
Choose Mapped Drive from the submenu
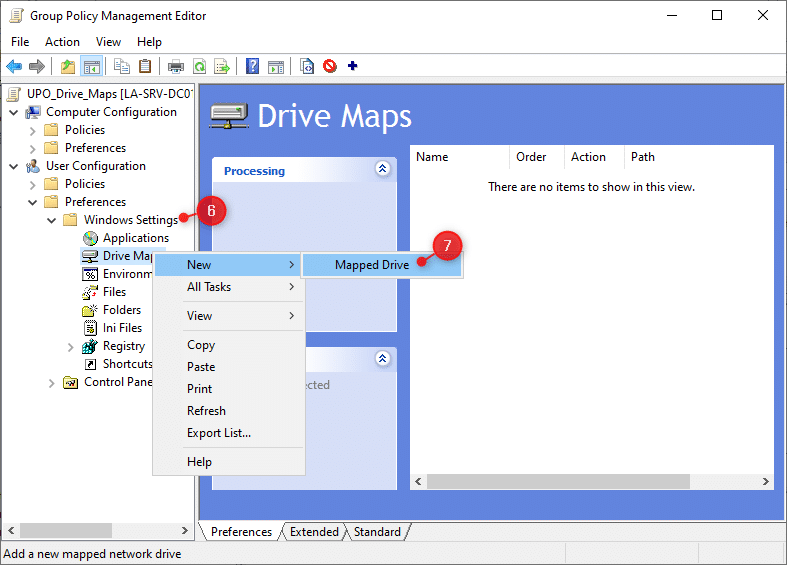click(x=382, y=265)
